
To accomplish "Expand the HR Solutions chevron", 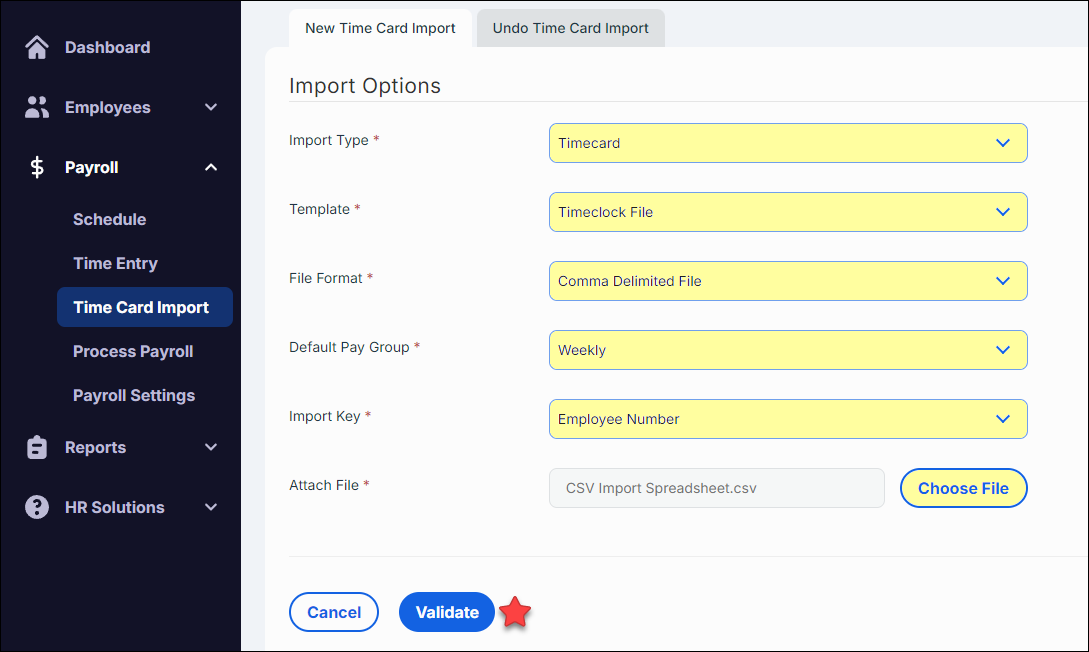I will (211, 508).
